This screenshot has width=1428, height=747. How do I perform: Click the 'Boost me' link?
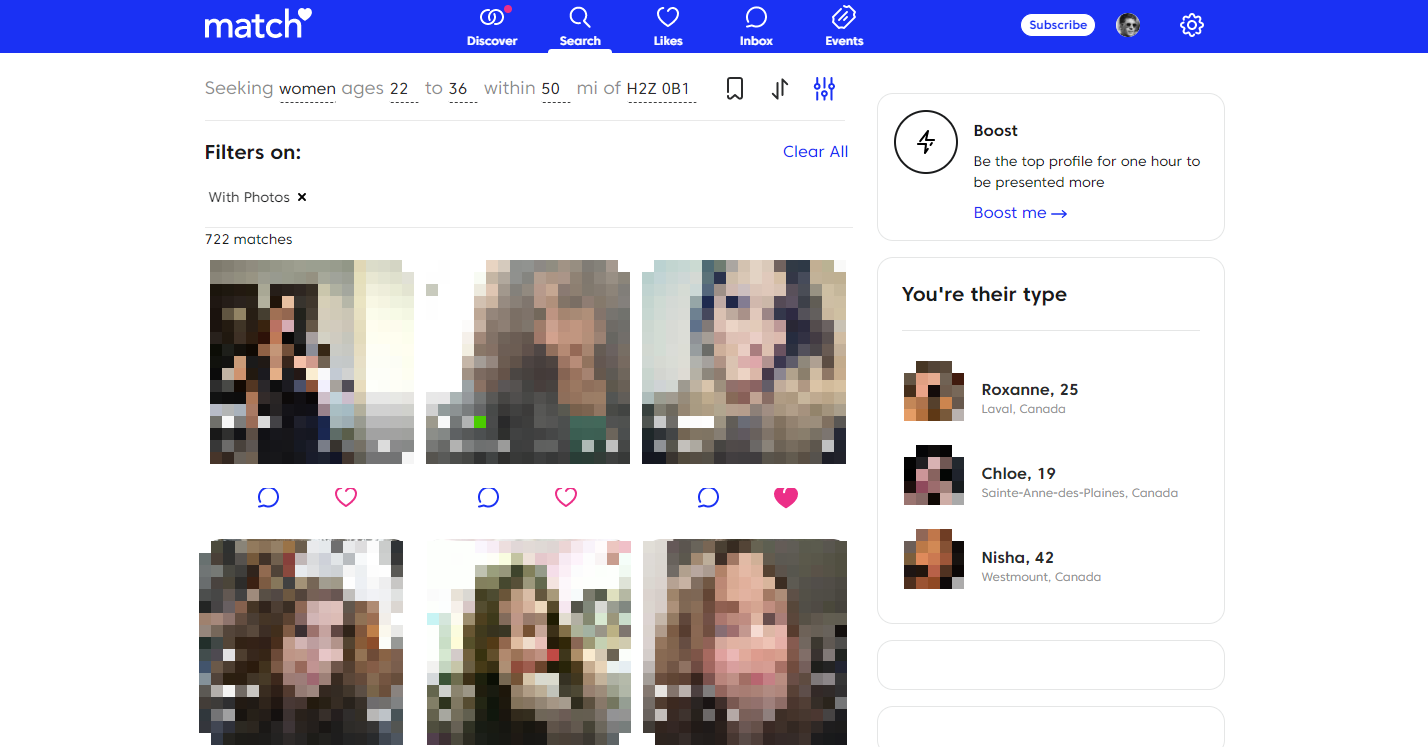point(1020,213)
